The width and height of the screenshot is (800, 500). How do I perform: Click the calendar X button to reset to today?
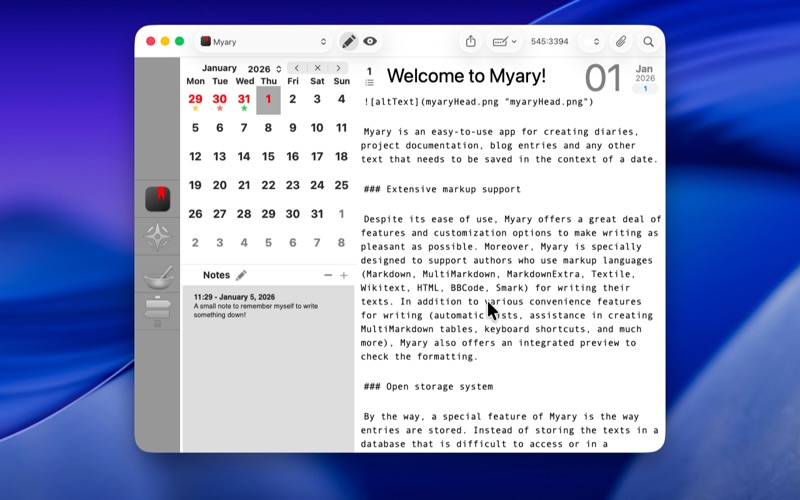coord(317,68)
